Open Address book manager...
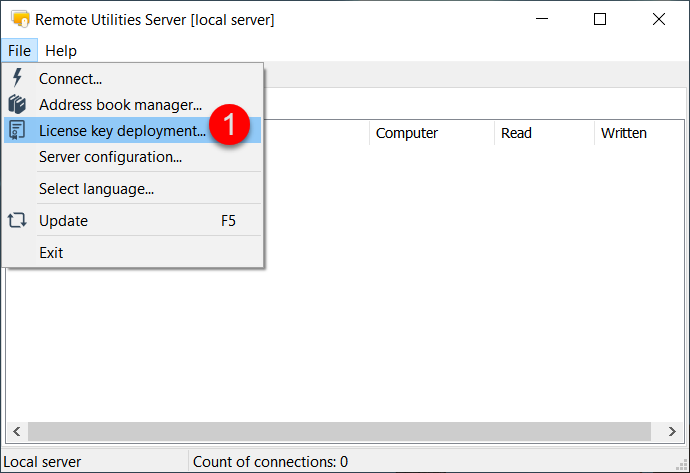The width and height of the screenshot is (690, 473). pos(132,105)
